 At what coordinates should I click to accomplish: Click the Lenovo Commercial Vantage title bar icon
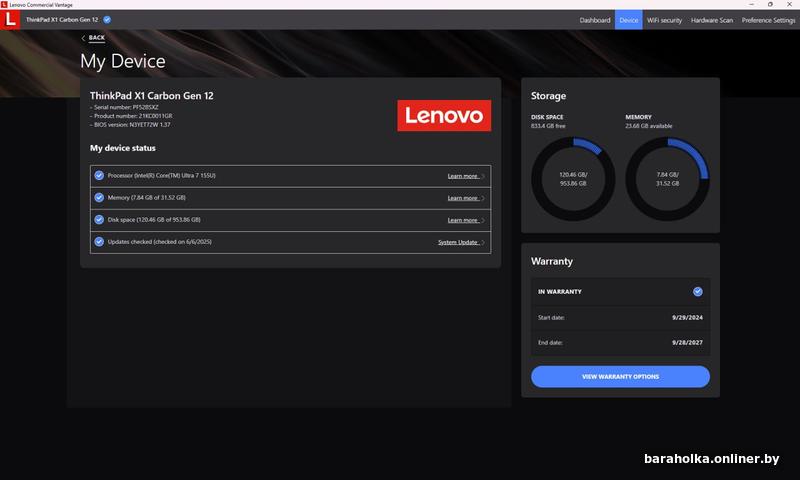point(4,4)
